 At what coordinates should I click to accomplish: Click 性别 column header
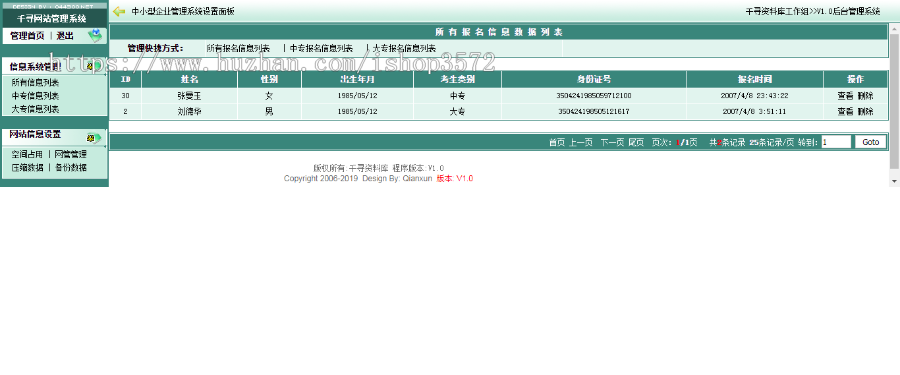[269, 79]
